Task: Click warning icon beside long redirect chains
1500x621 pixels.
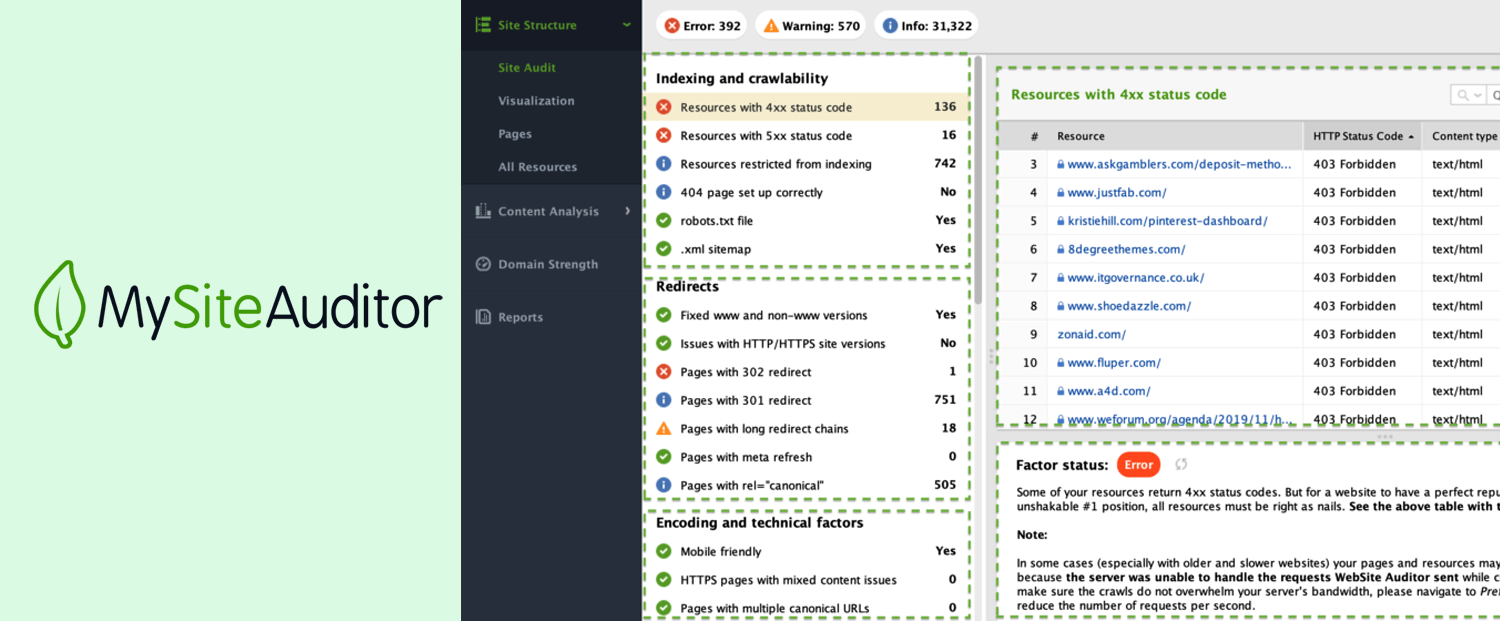Action: point(663,428)
